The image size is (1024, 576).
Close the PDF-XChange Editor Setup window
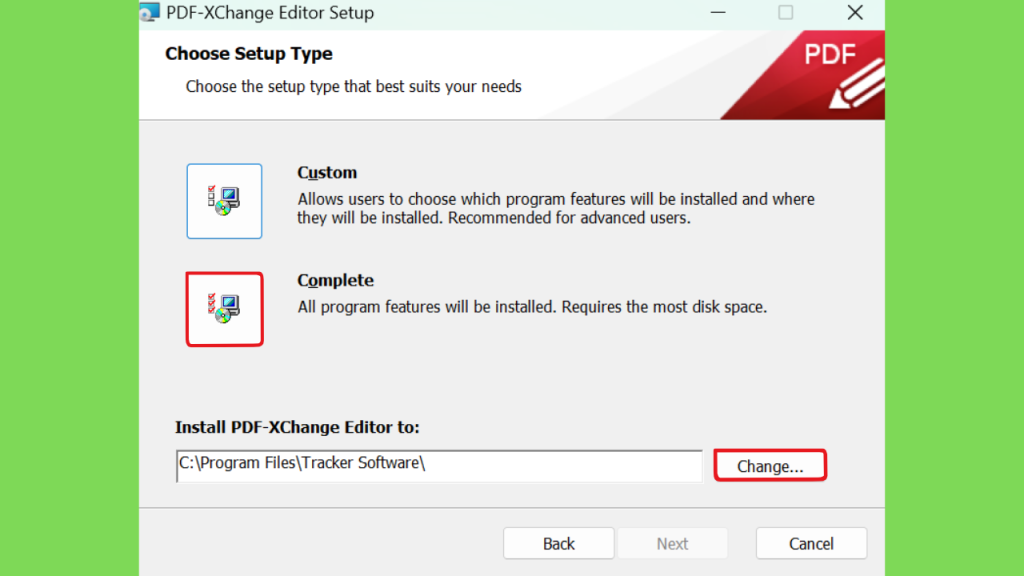[x=855, y=12]
